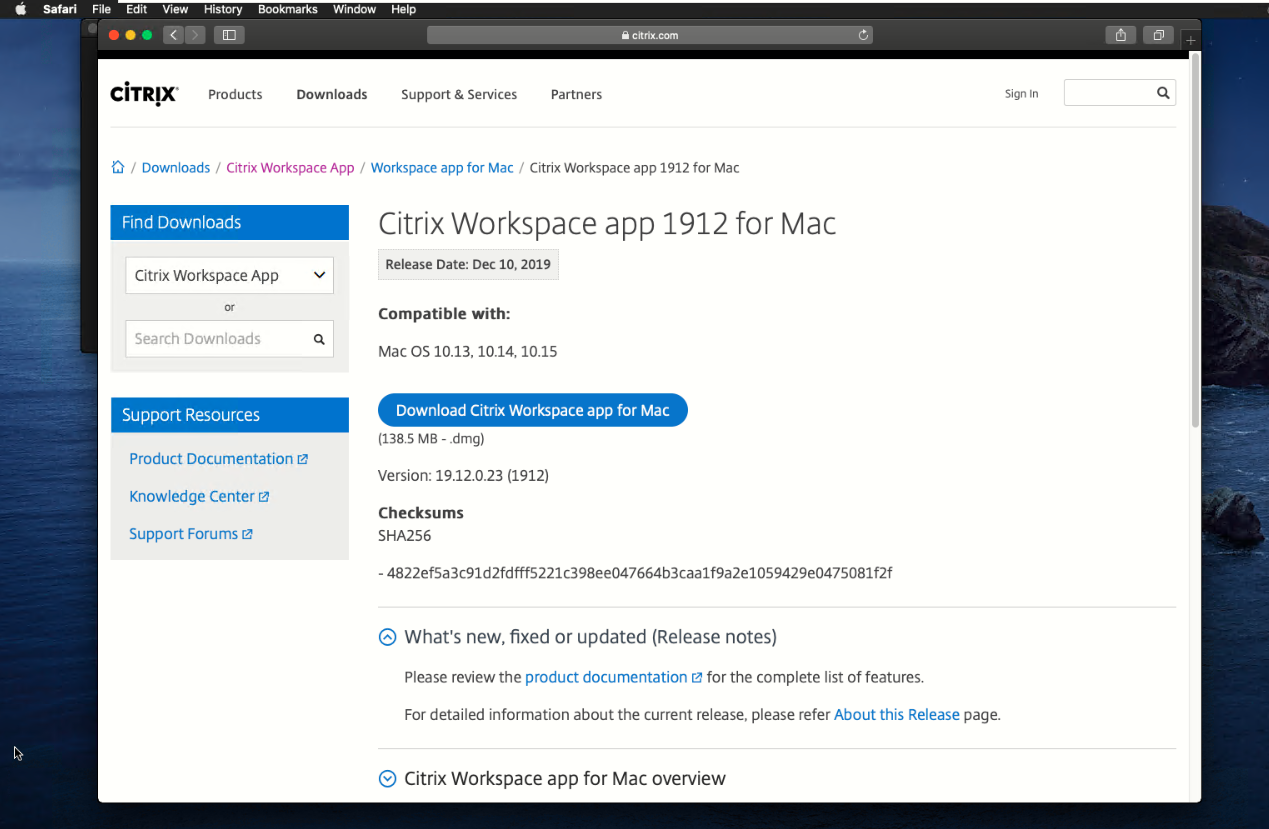Toggle Safari sidebar button
The image size is (1269, 829).
pos(229,35)
